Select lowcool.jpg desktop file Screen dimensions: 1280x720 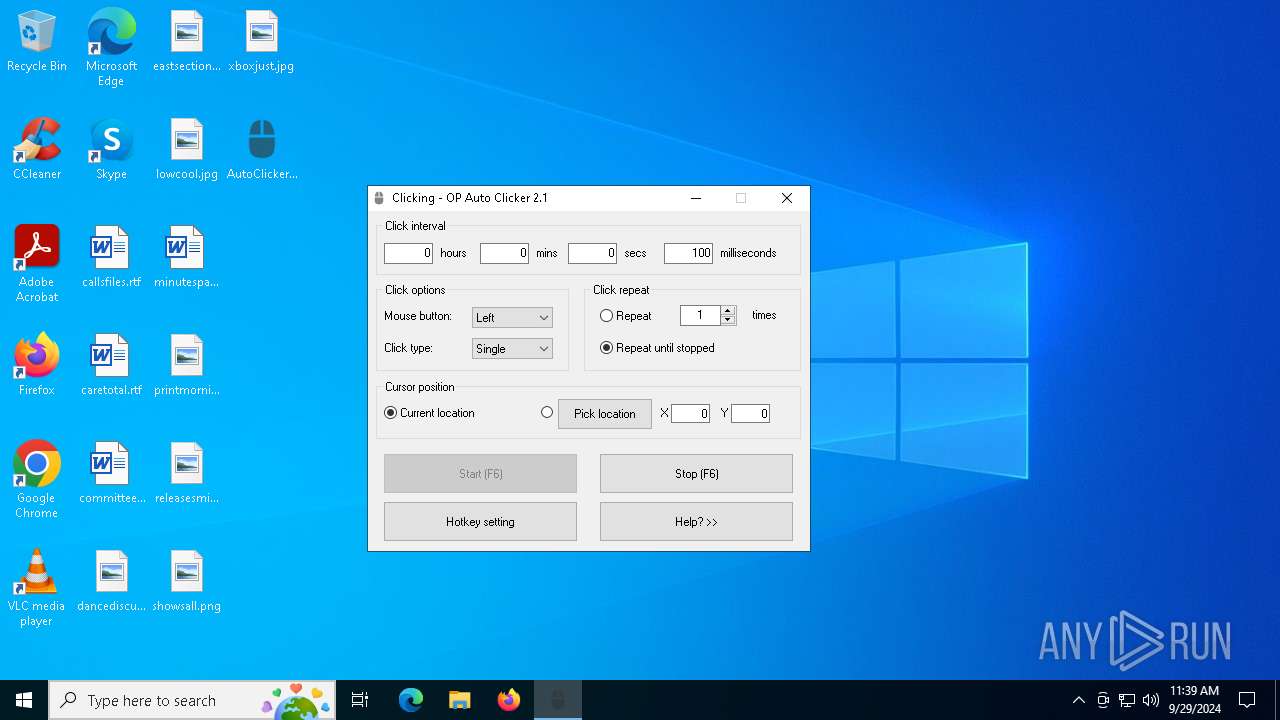(187, 149)
